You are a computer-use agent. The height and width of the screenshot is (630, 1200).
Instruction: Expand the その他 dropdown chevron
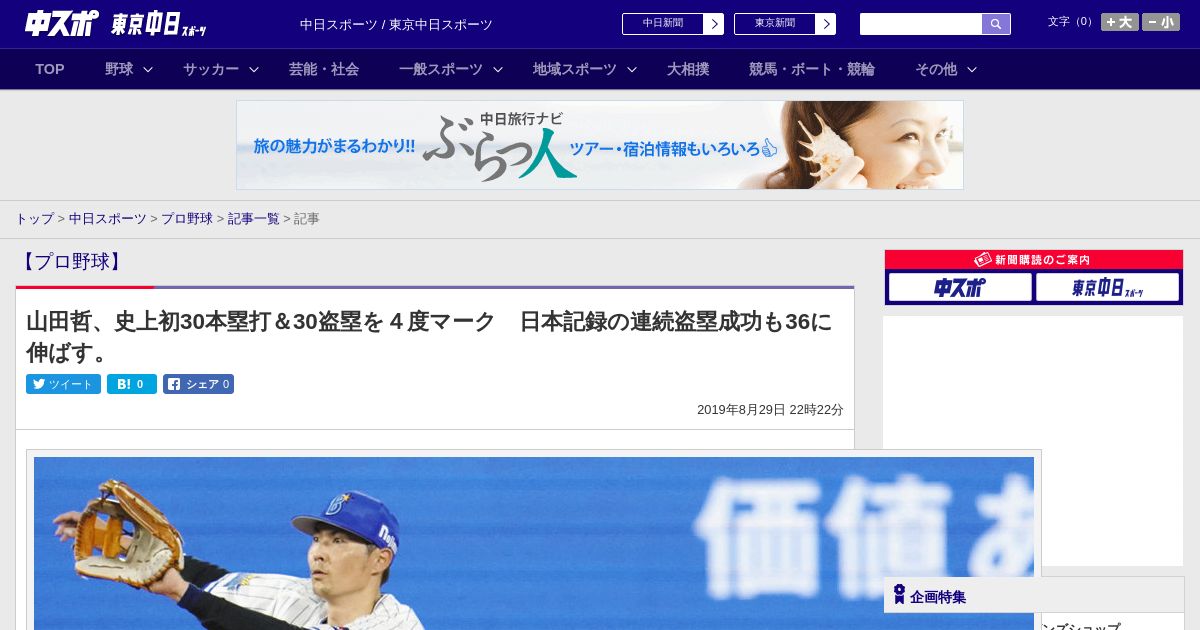click(972, 69)
